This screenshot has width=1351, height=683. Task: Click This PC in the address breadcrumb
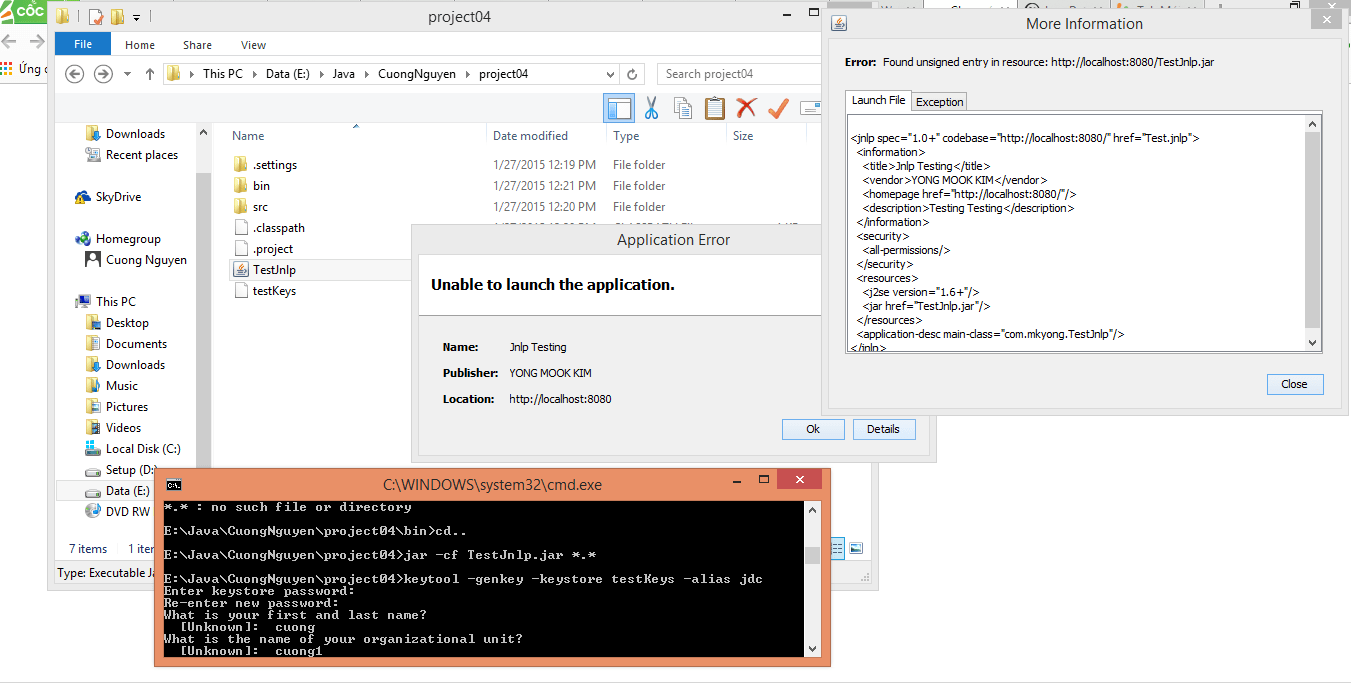click(x=222, y=74)
